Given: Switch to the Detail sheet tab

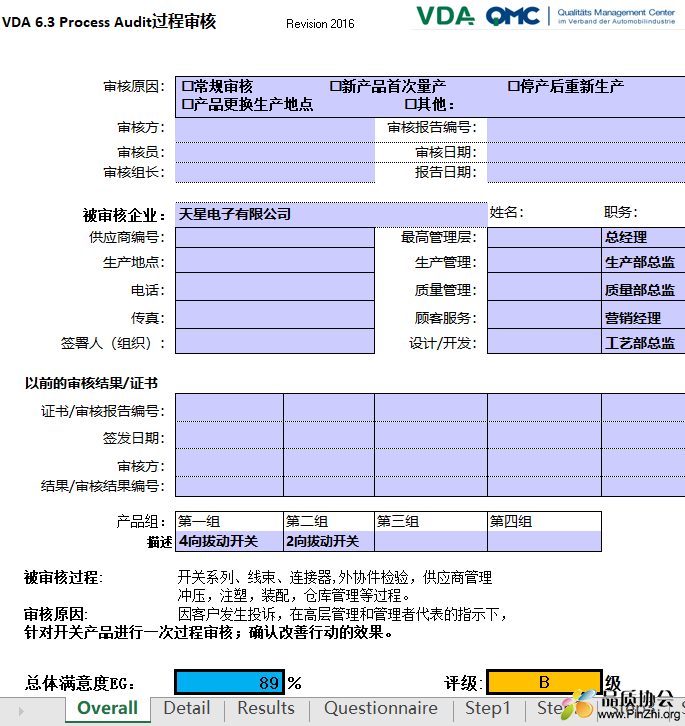Looking at the screenshot, I should click(x=187, y=708).
